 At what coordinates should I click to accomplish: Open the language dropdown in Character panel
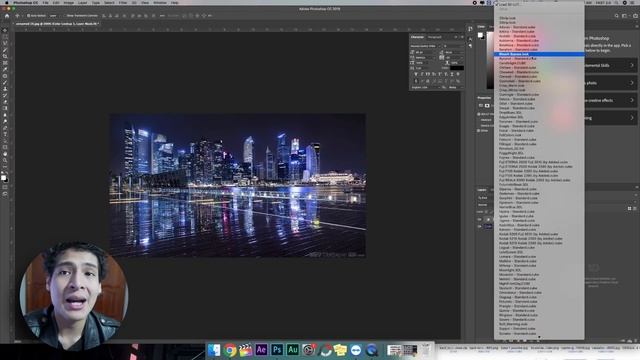(427, 87)
